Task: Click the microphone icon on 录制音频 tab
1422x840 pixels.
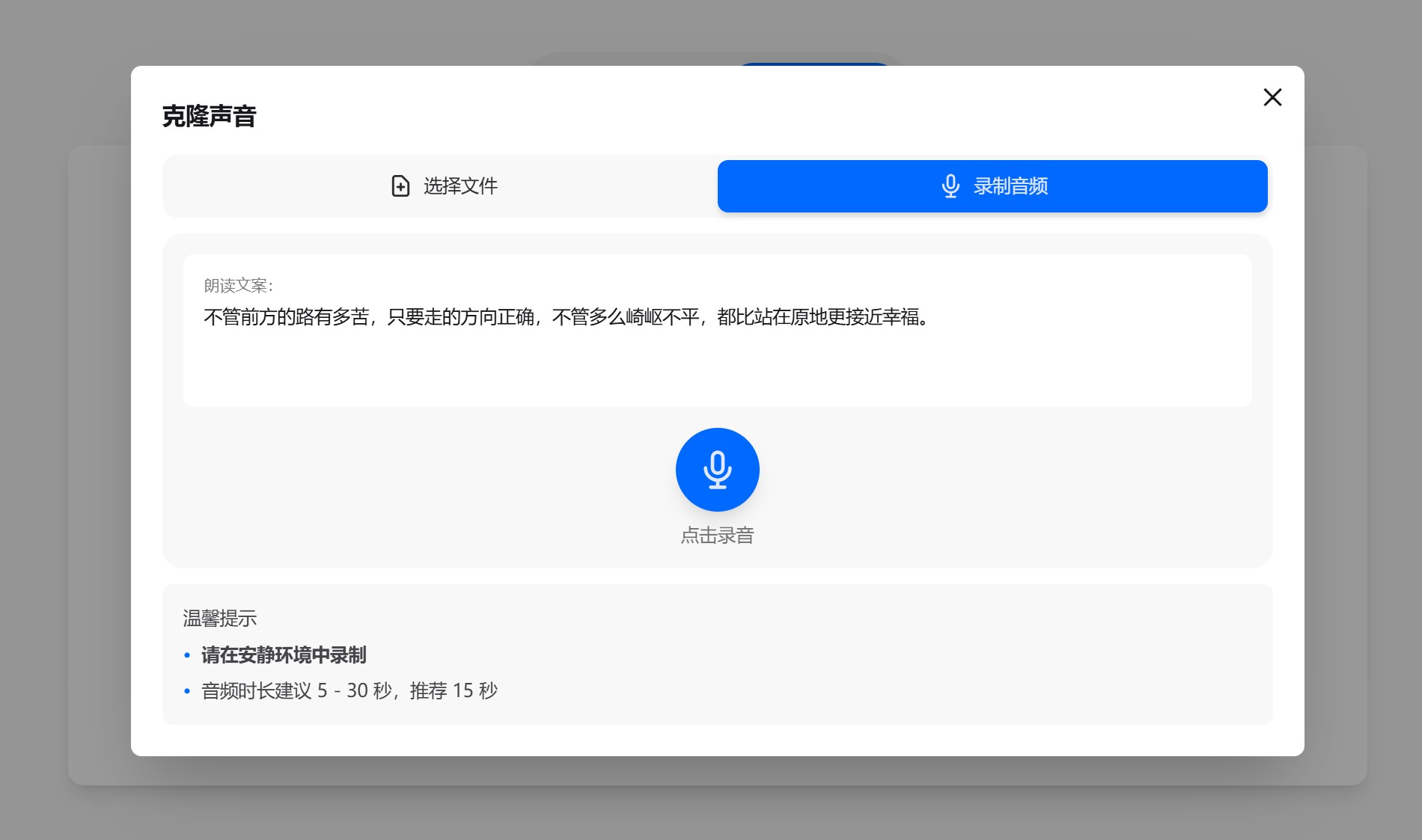Action: pyautogui.click(x=950, y=186)
